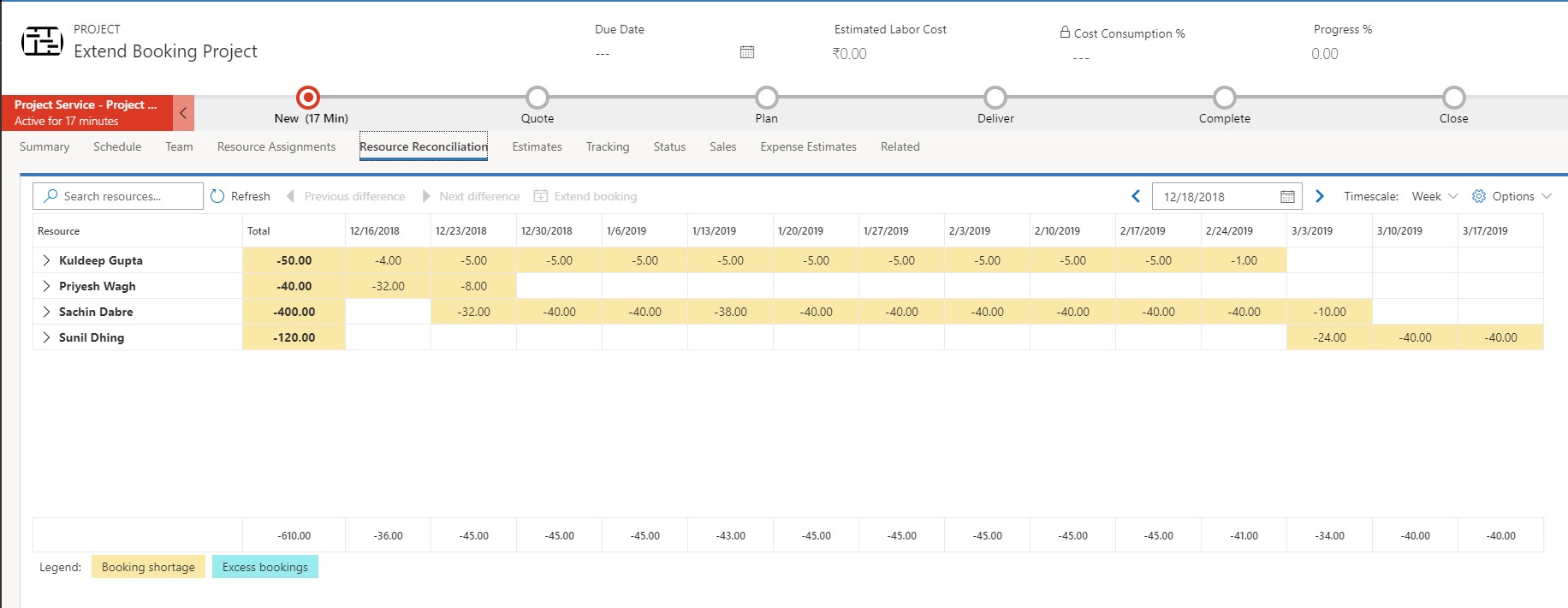Expand the Sachin Dabre resource row
Screen dimensions: 1568x608
pyautogui.click(x=46, y=312)
